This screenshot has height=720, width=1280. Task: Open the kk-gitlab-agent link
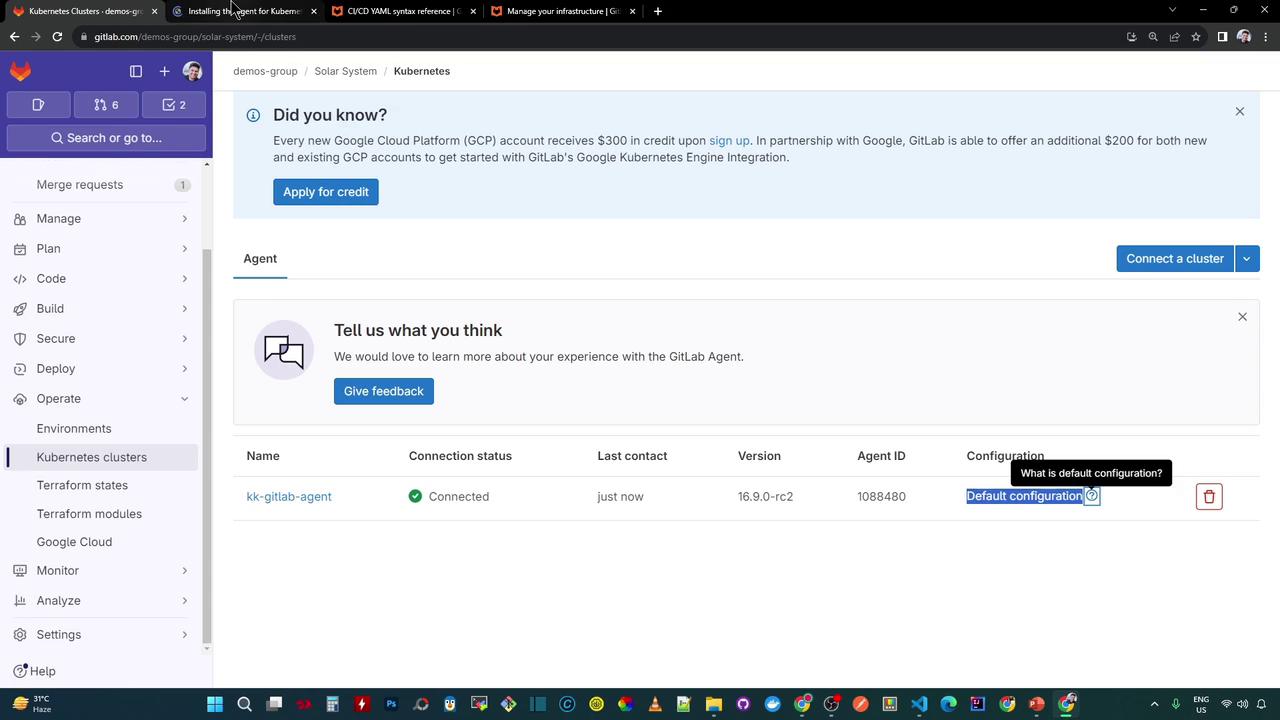coord(289,496)
